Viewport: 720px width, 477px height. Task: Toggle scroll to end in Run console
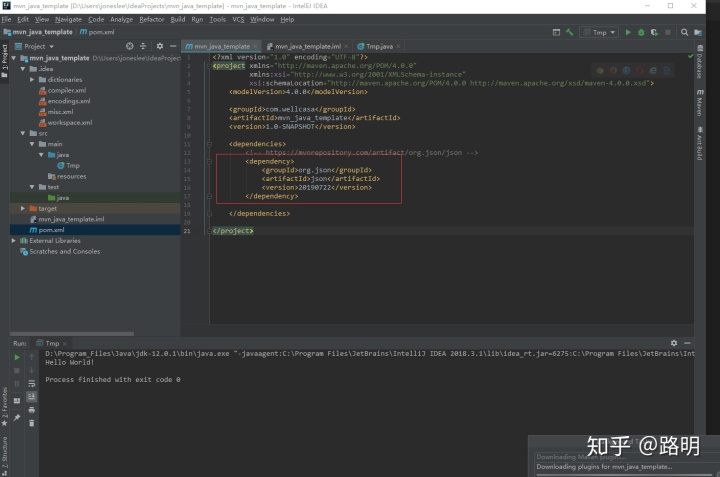click(x=32, y=397)
